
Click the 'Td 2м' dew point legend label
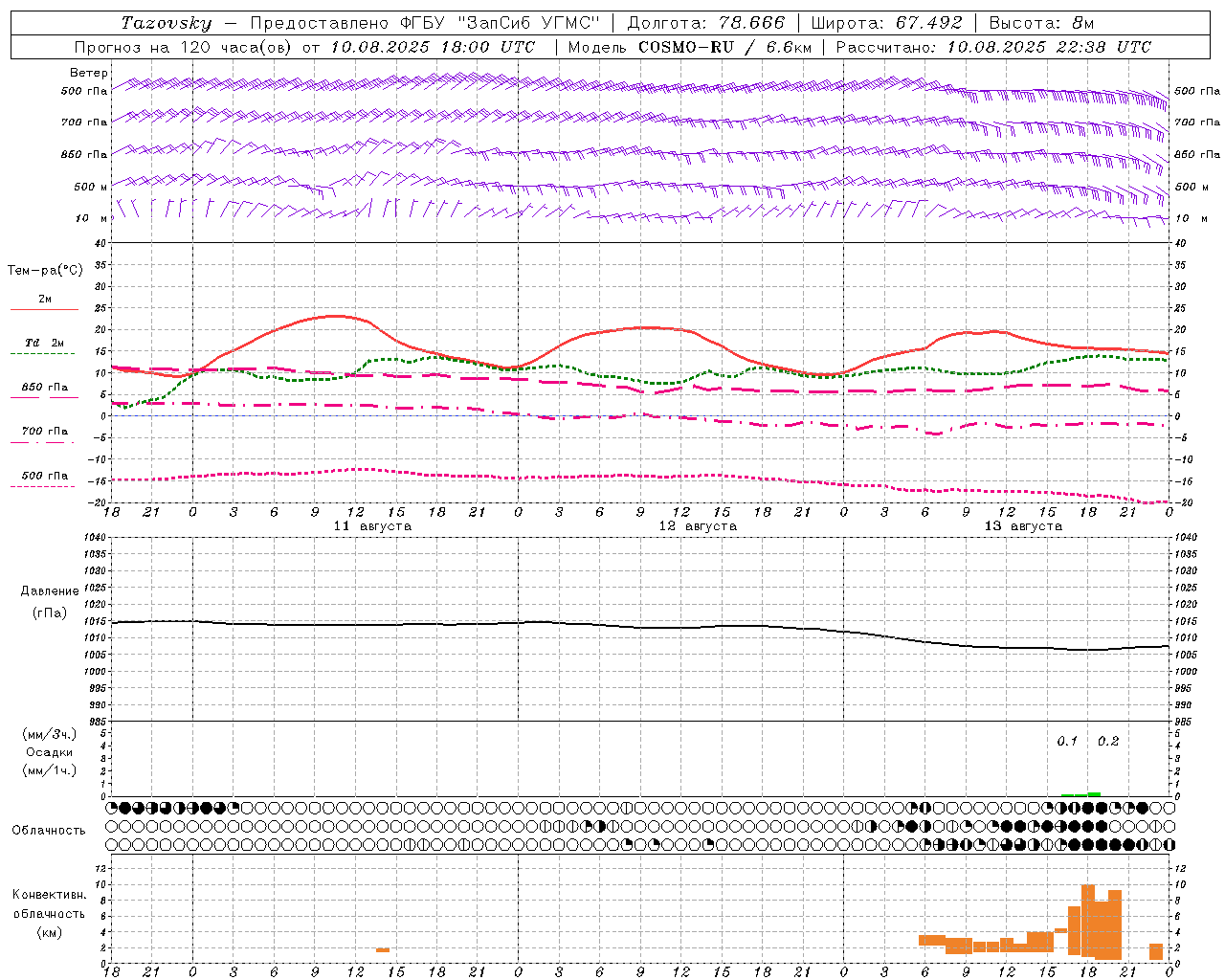pos(45,343)
